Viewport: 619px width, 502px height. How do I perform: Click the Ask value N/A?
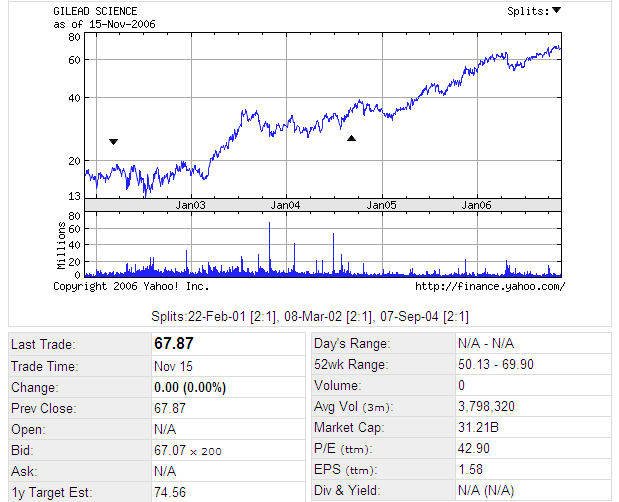(x=165, y=471)
